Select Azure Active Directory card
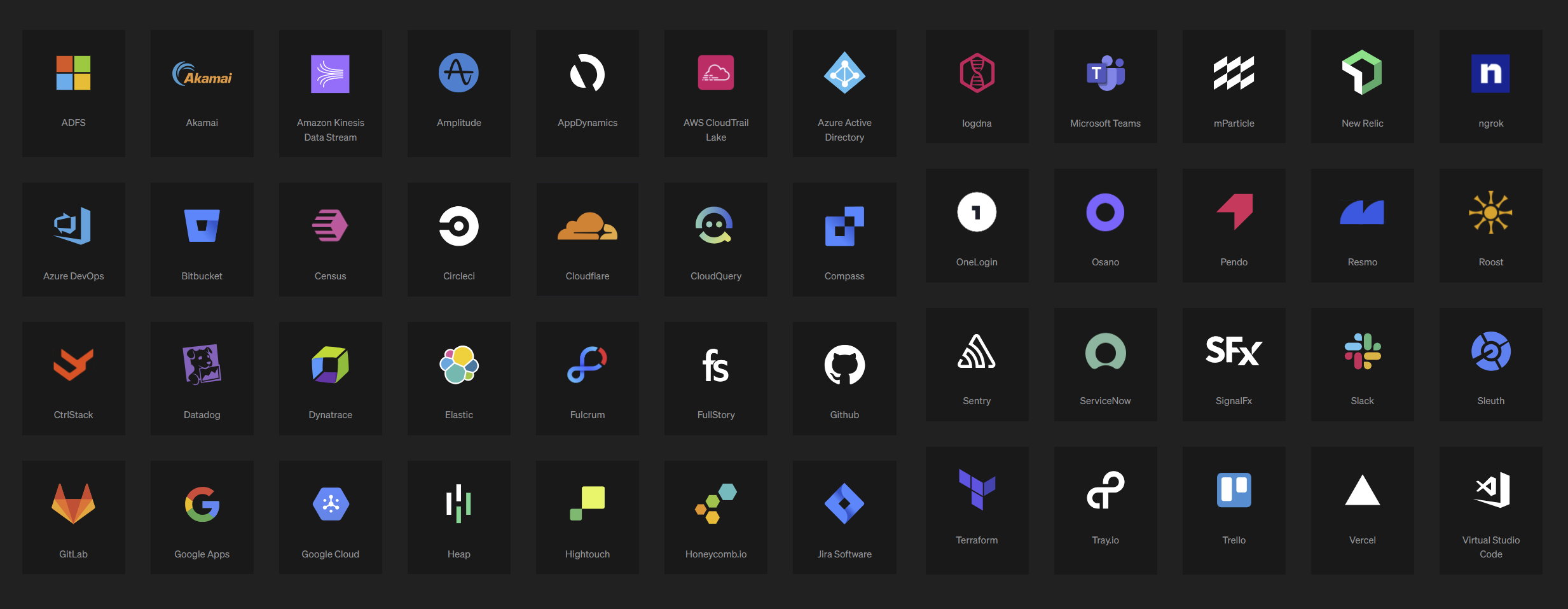1568x609 pixels. point(844,93)
